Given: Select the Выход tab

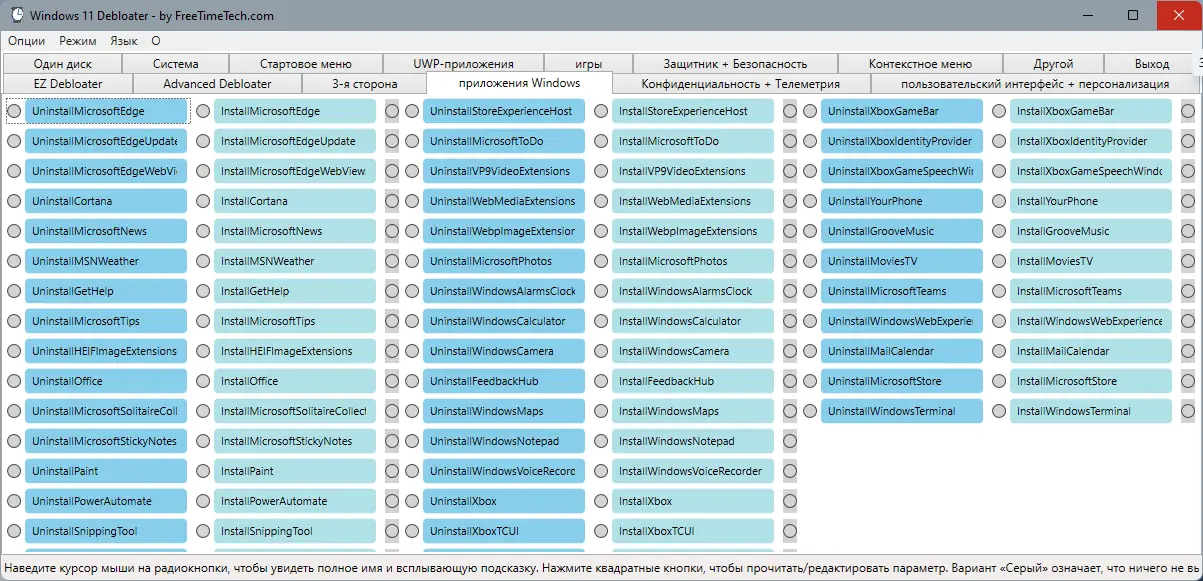Looking at the screenshot, I should point(1152,63).
